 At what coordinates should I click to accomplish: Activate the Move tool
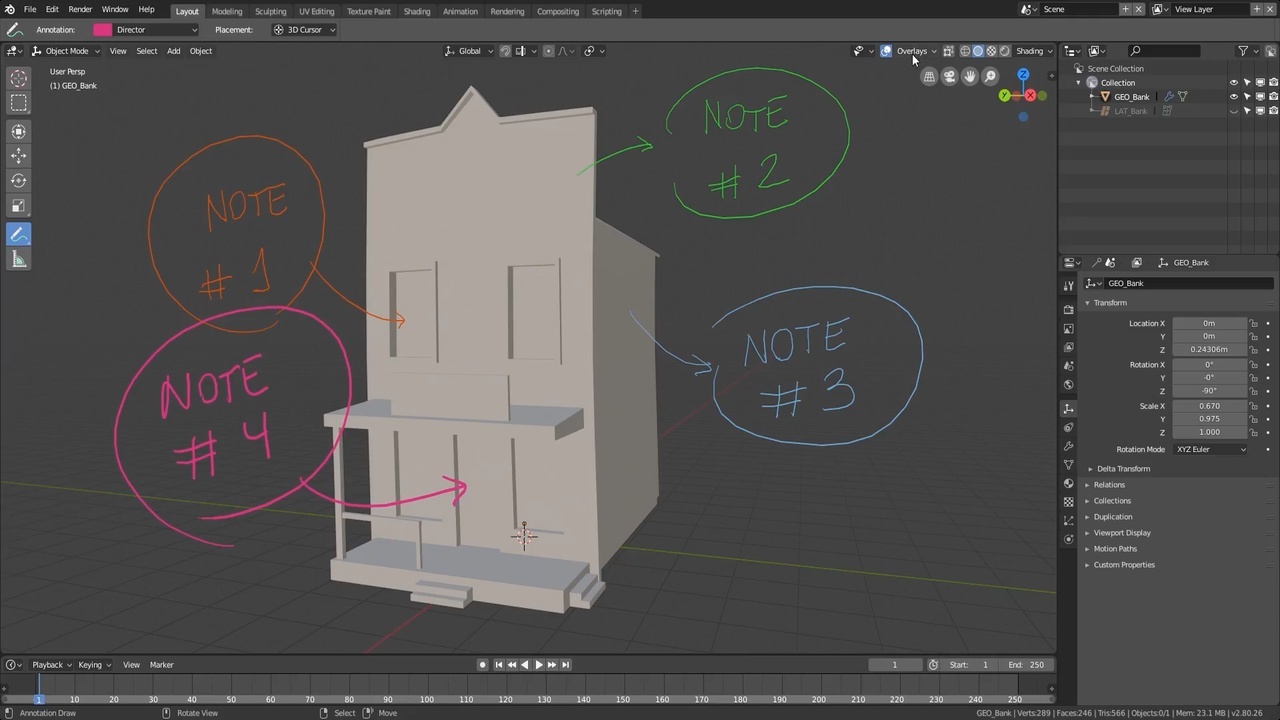point(18,156)
